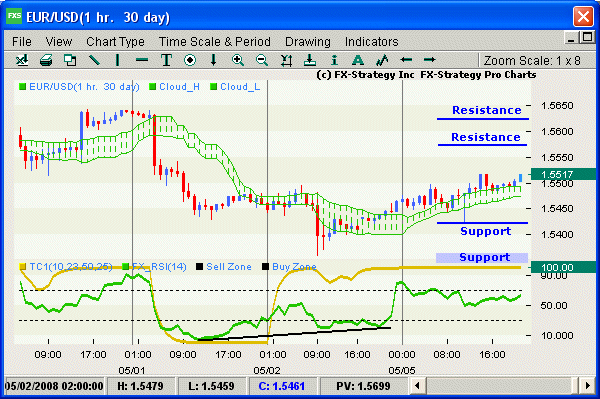Click the 100.00 indicator value tag
600x399 pixels.
pyautogui.click(x=563, y=267)
